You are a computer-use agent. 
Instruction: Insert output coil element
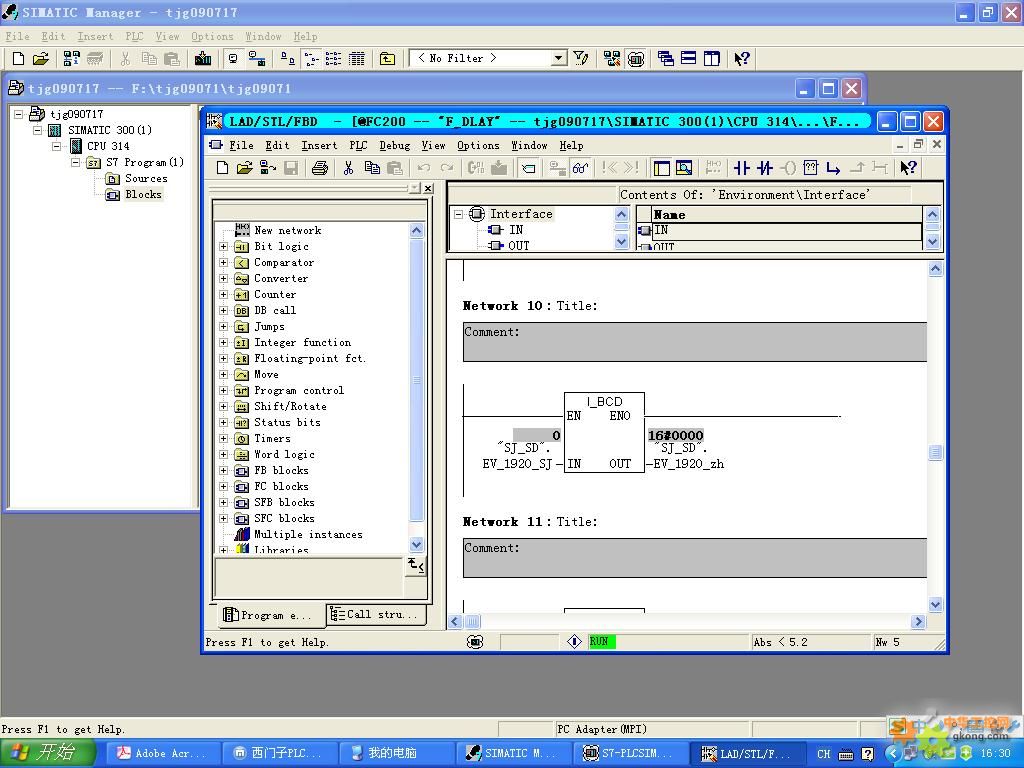(x=788, y=168)
